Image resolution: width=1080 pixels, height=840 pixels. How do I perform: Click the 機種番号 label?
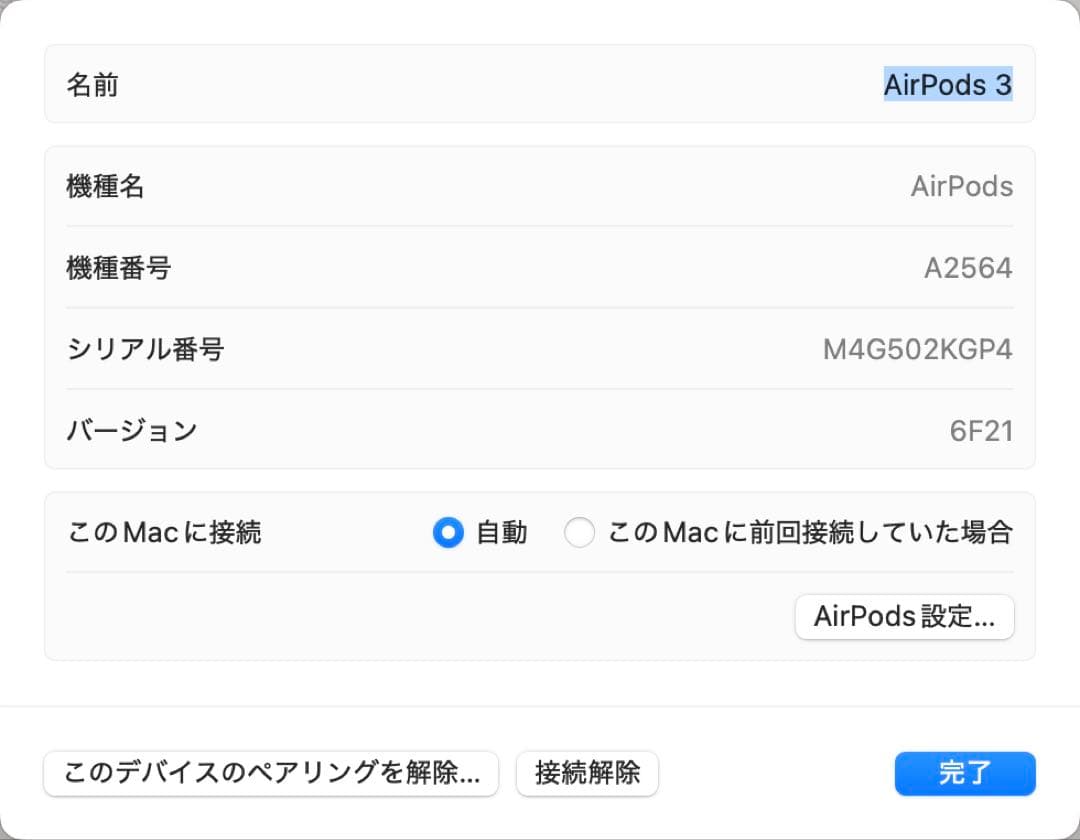[118, 267]
